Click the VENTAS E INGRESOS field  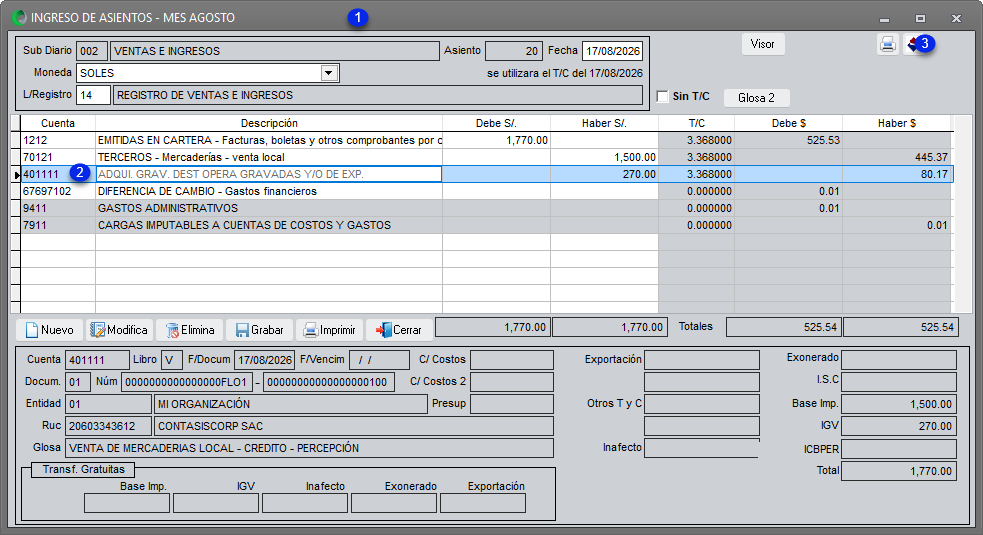(275, 51)
